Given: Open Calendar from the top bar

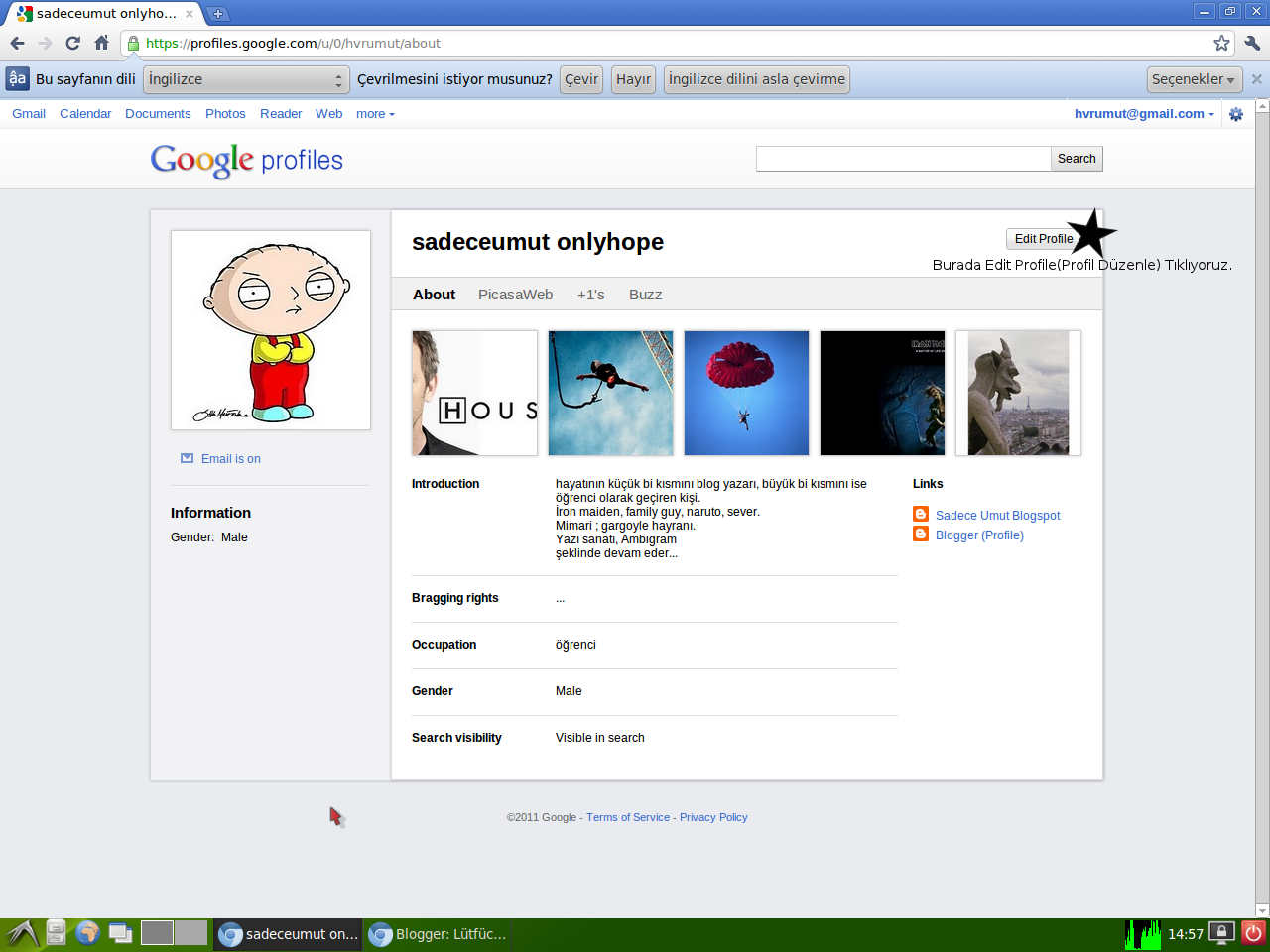Looking at the screenshot, I should pos(85,114).
